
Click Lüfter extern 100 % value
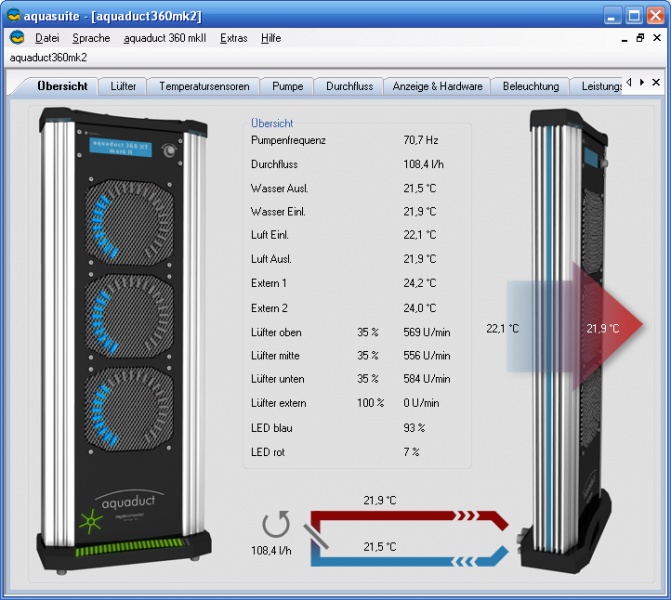pos(371,403)
